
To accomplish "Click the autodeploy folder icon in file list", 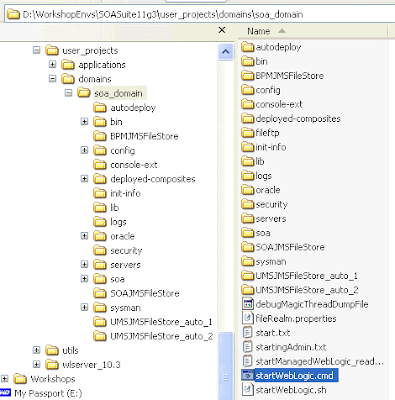I will (x=248, y=47).
